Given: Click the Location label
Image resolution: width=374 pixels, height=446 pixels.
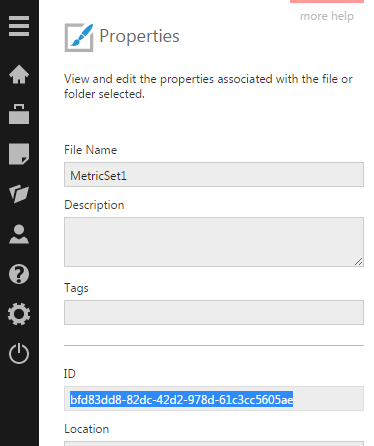Looking at the screenshot, I should [87, 429].
